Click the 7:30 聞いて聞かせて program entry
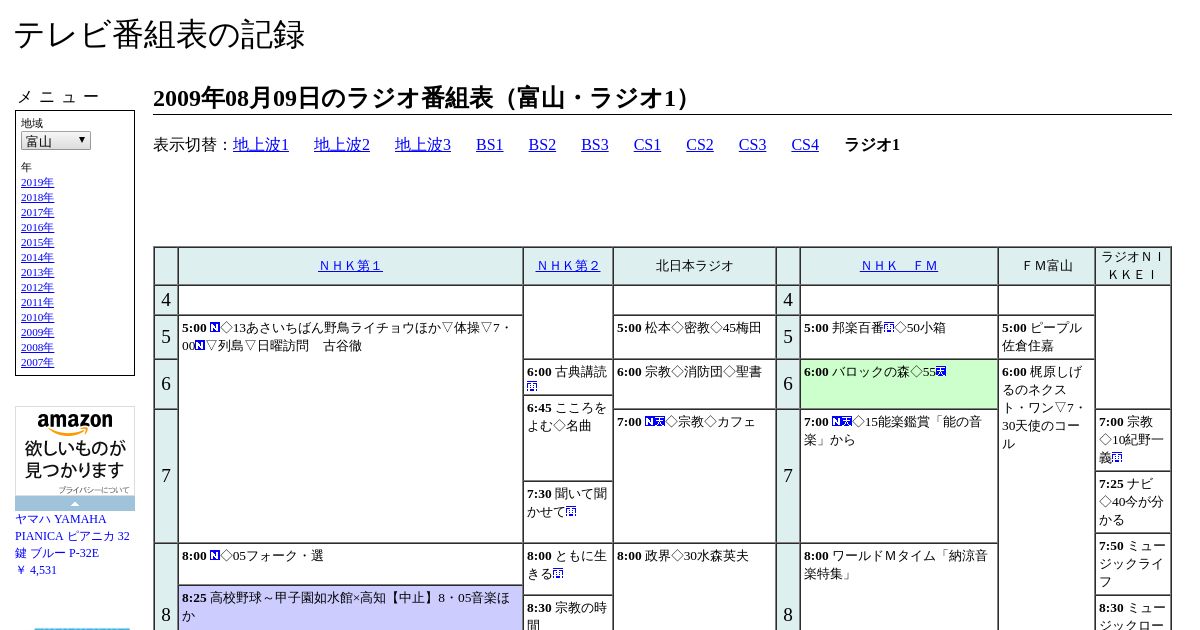This screenshot has height=630, width=1200. [x=568, y=512]
